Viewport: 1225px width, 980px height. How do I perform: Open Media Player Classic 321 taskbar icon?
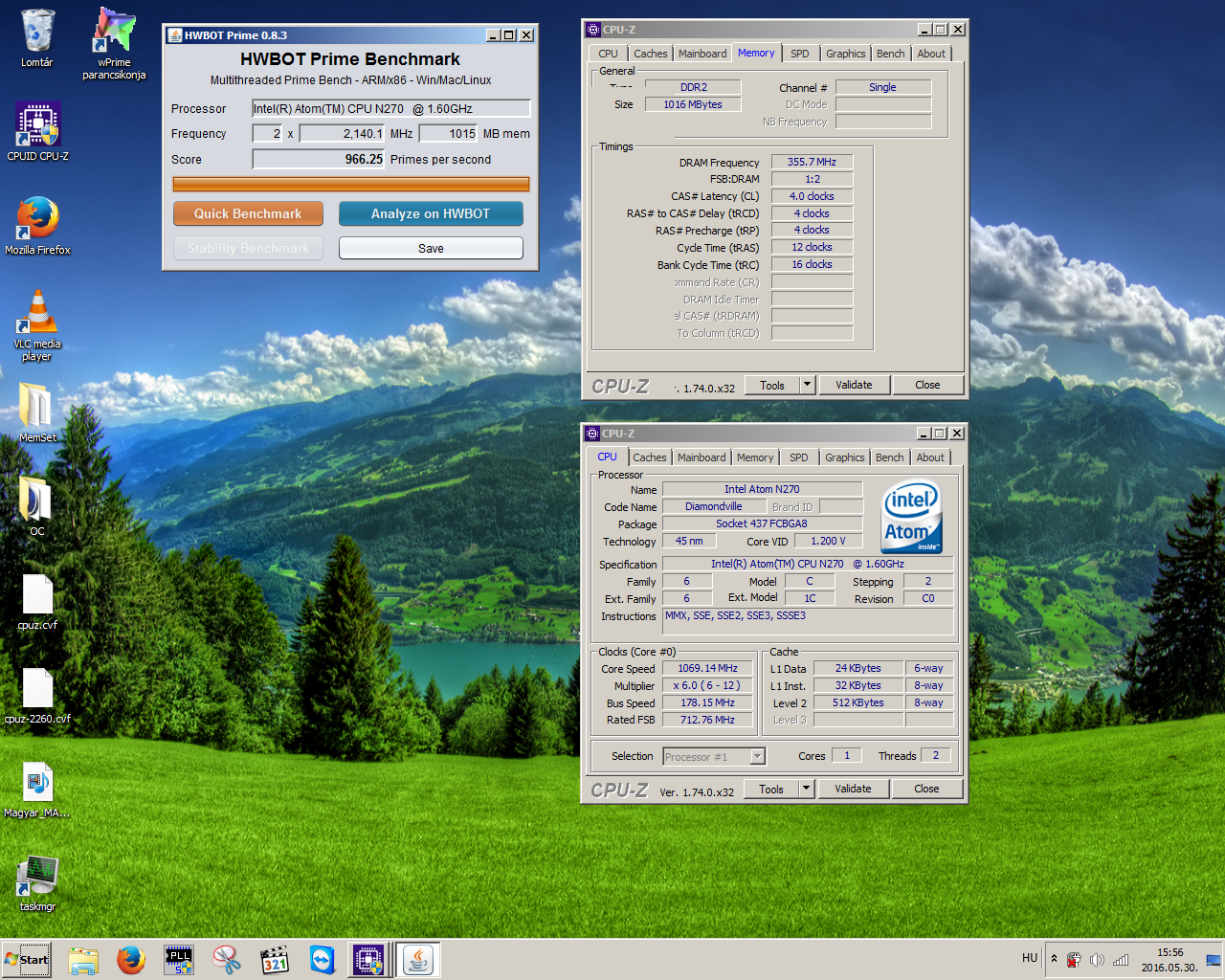point(275,959)
